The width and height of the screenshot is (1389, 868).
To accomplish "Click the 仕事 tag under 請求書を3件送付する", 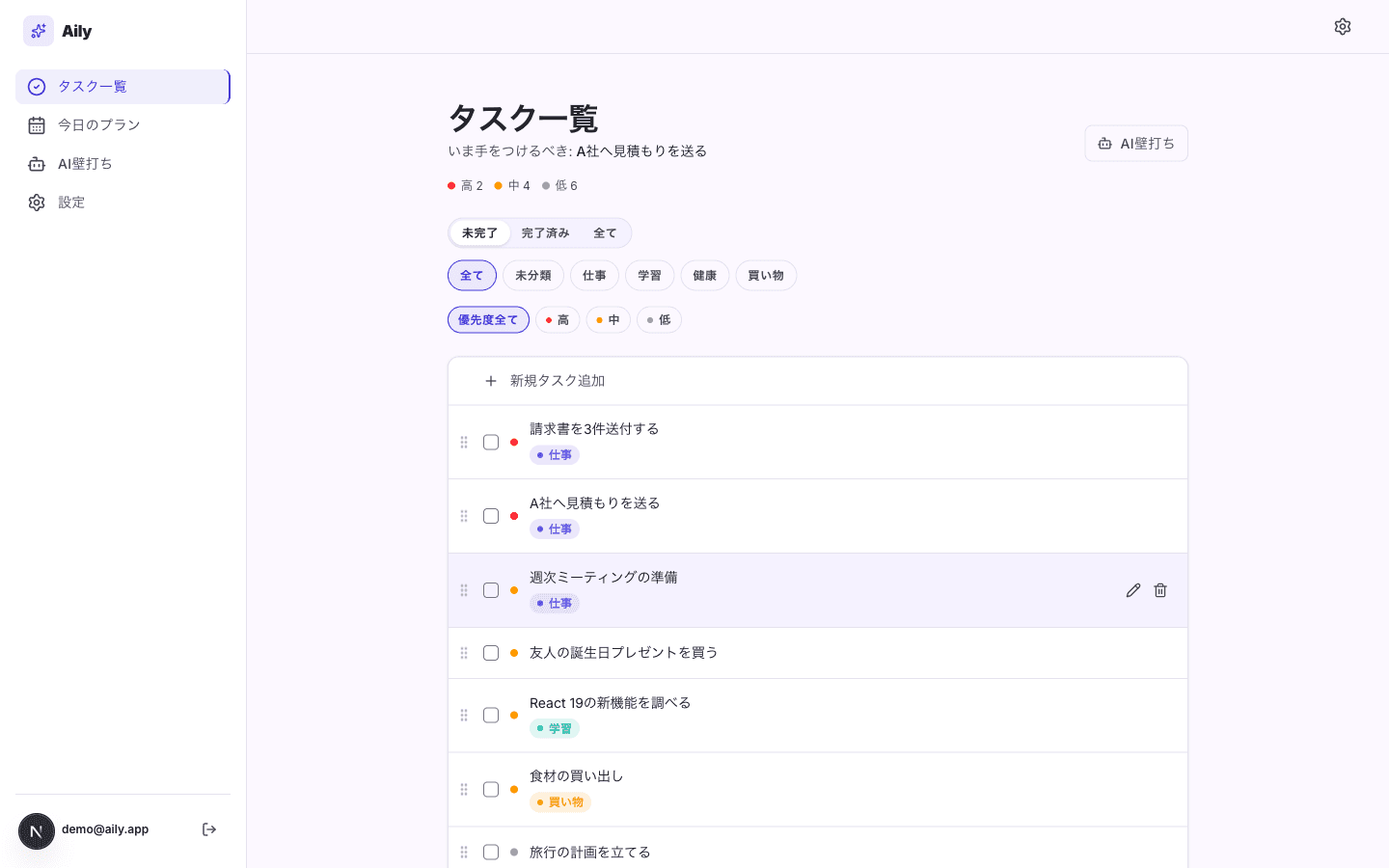I will [555, 455].
